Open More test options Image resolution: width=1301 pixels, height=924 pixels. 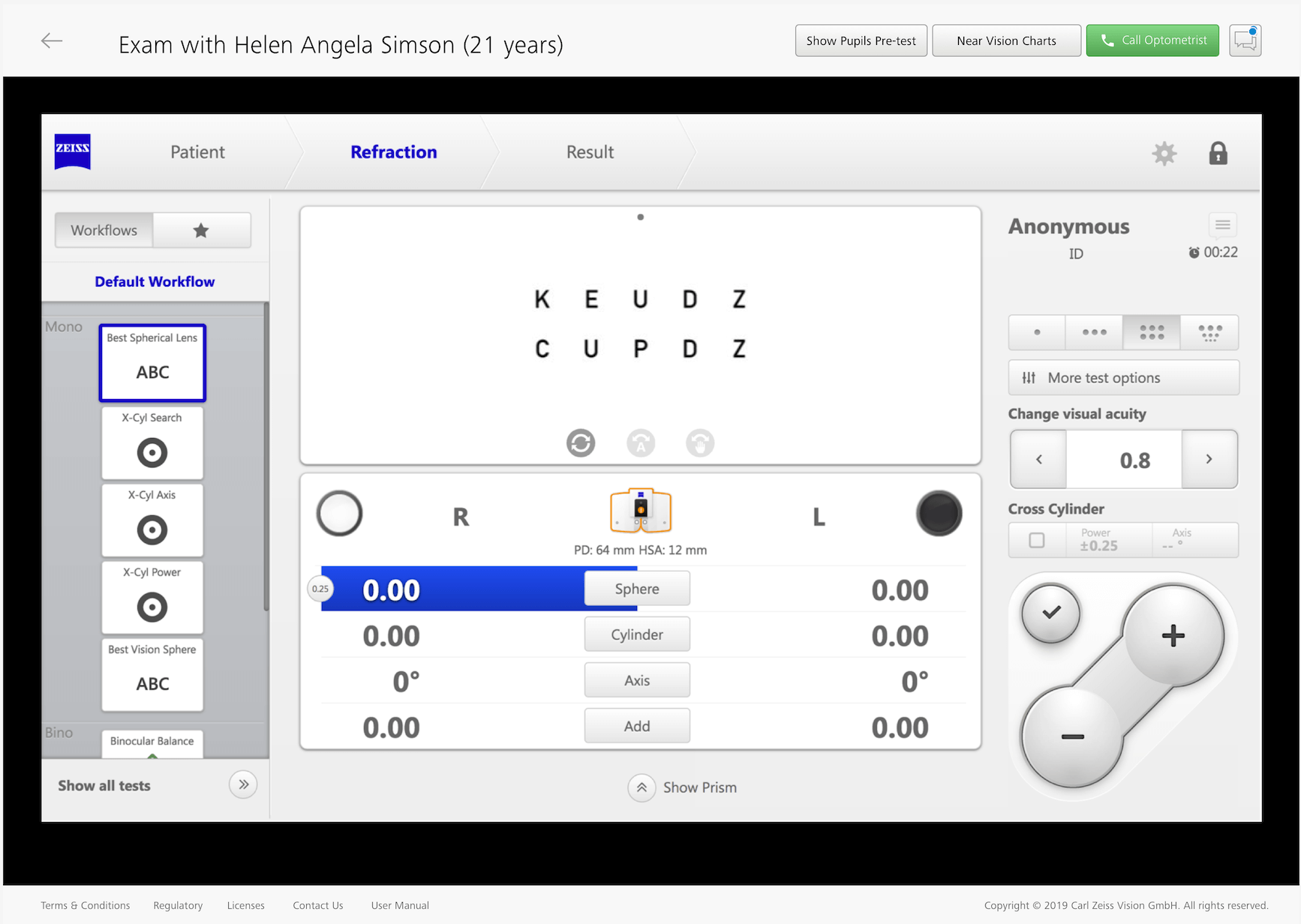1123,378
